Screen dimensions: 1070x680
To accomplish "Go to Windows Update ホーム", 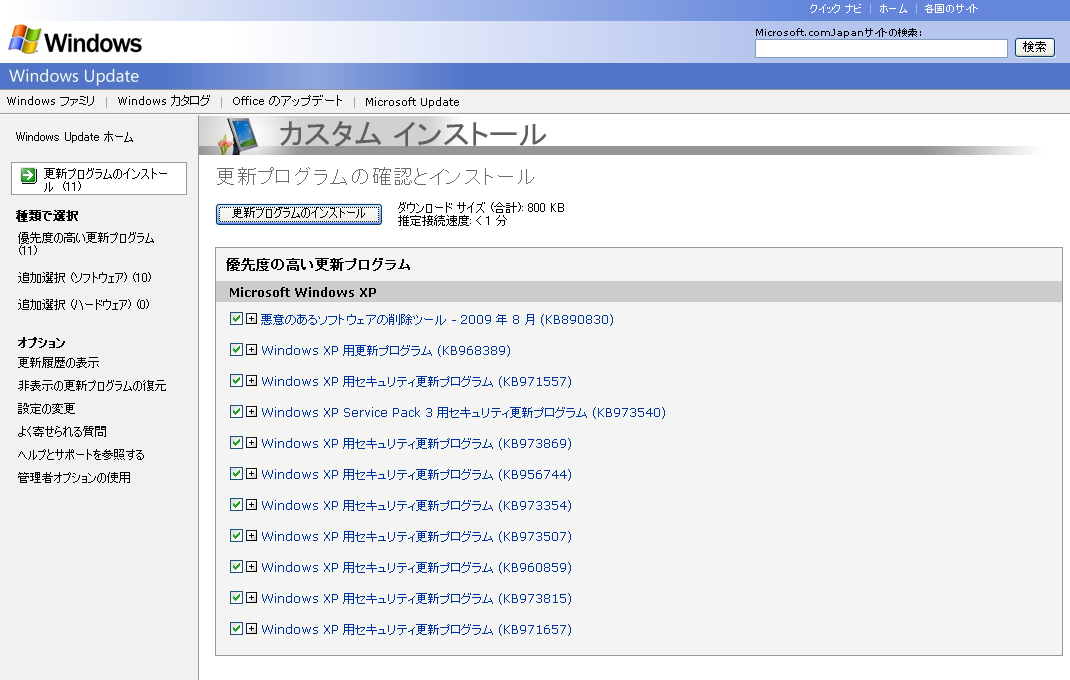I will tap(74, 137).
